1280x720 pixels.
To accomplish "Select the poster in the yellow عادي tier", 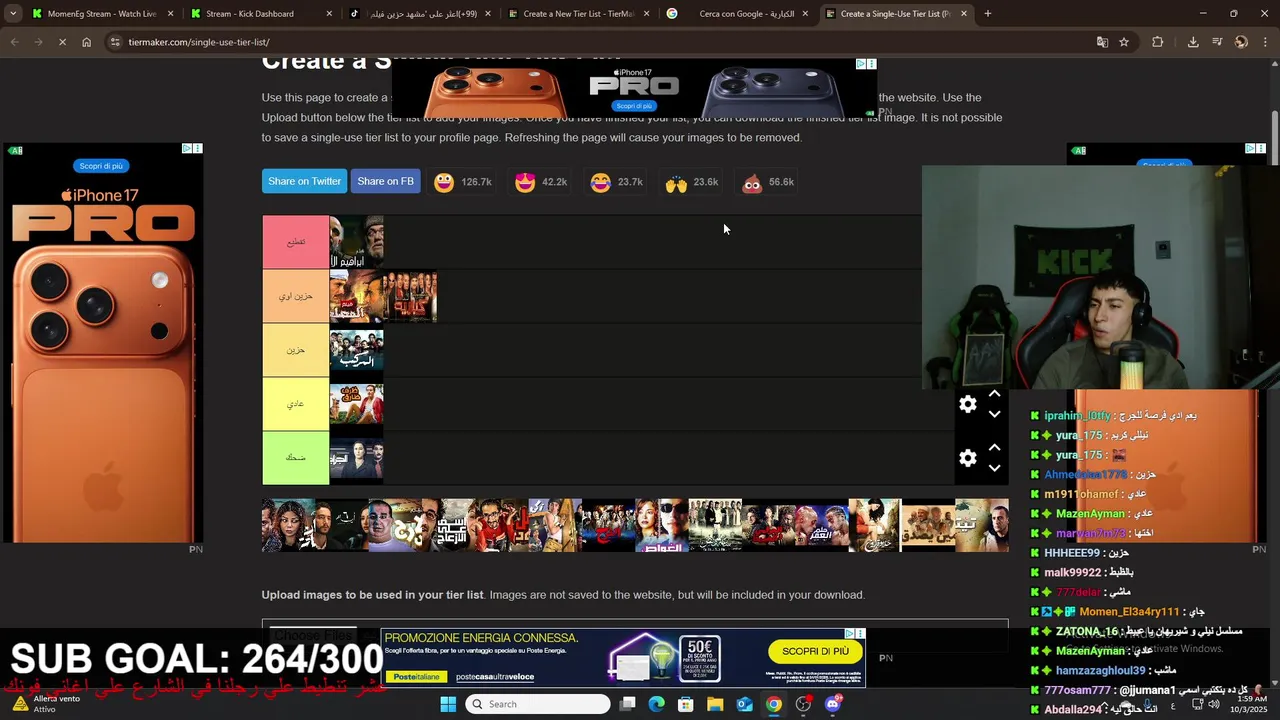I will [357, 404].
